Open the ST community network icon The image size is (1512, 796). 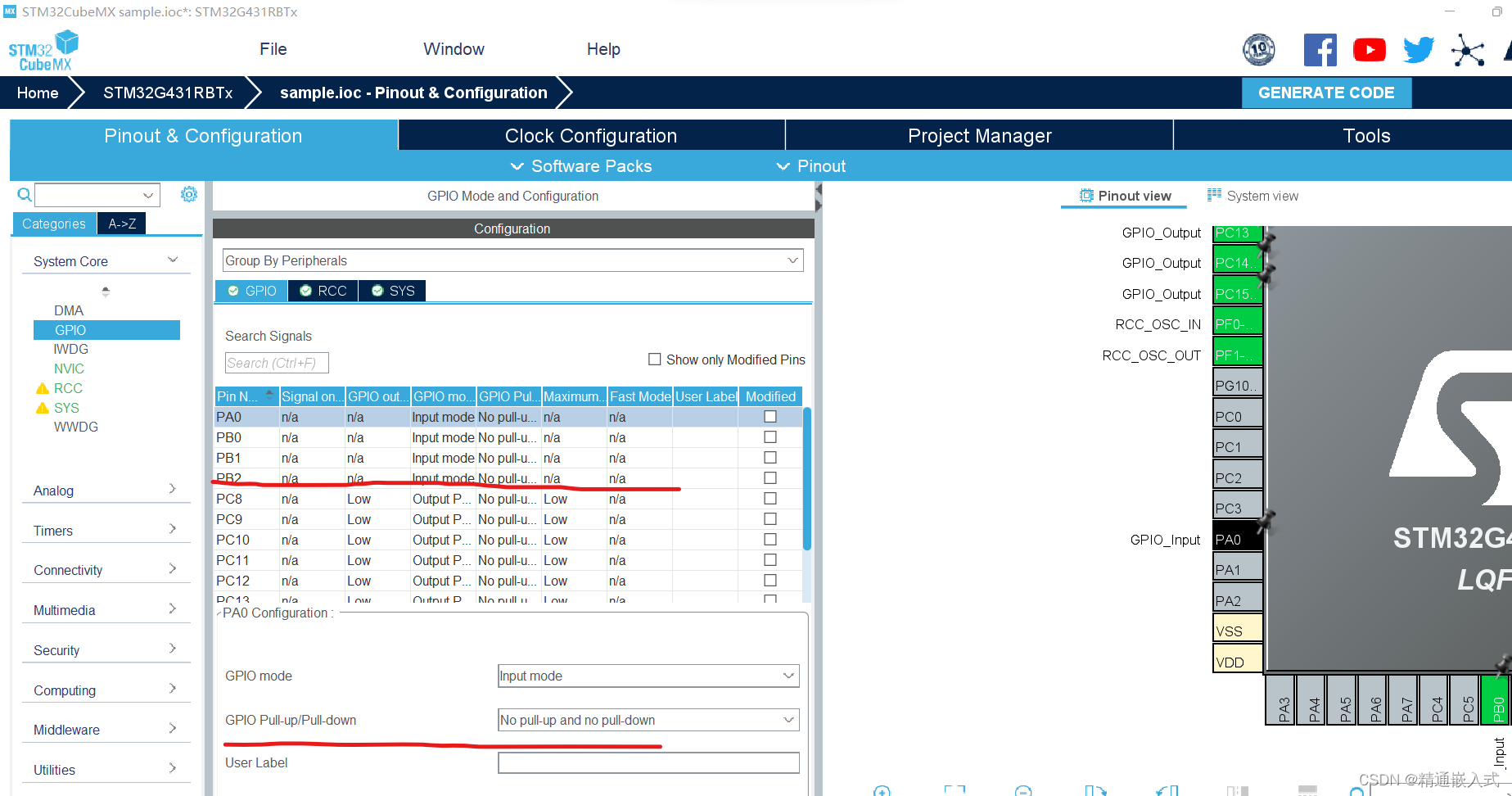(1468, 50)
